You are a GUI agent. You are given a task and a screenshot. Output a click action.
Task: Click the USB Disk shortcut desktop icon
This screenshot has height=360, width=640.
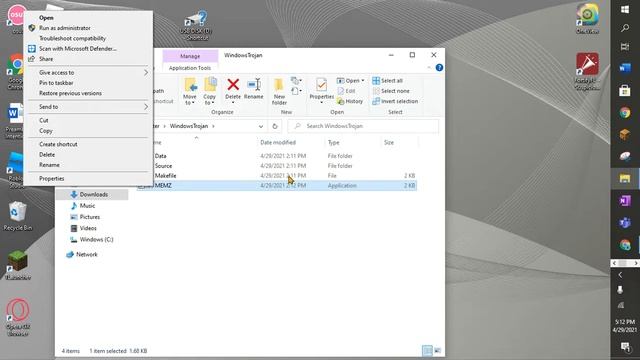click(196, 25)
